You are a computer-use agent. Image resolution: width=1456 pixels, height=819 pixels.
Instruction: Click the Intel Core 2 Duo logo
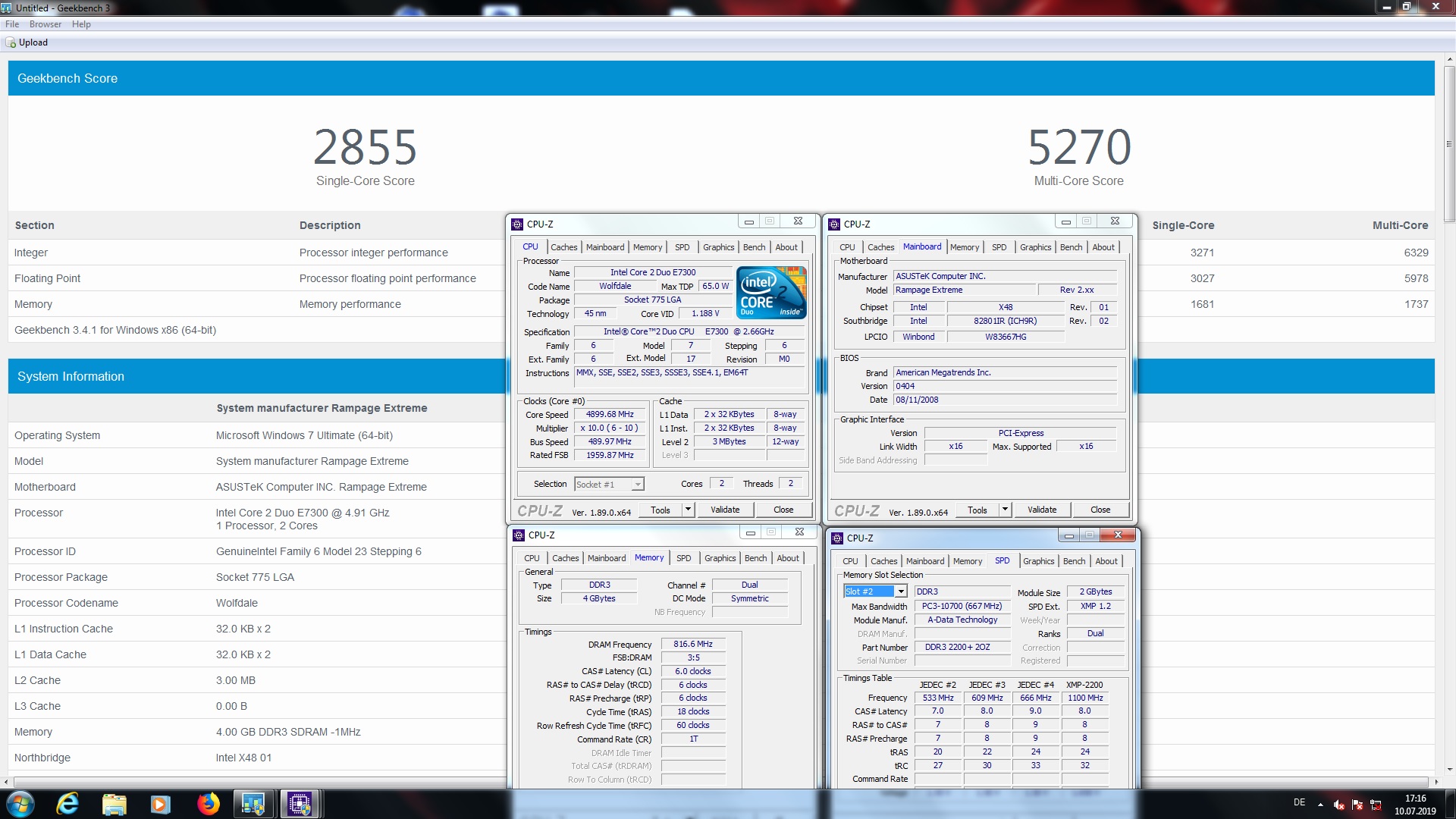[771, 292]
